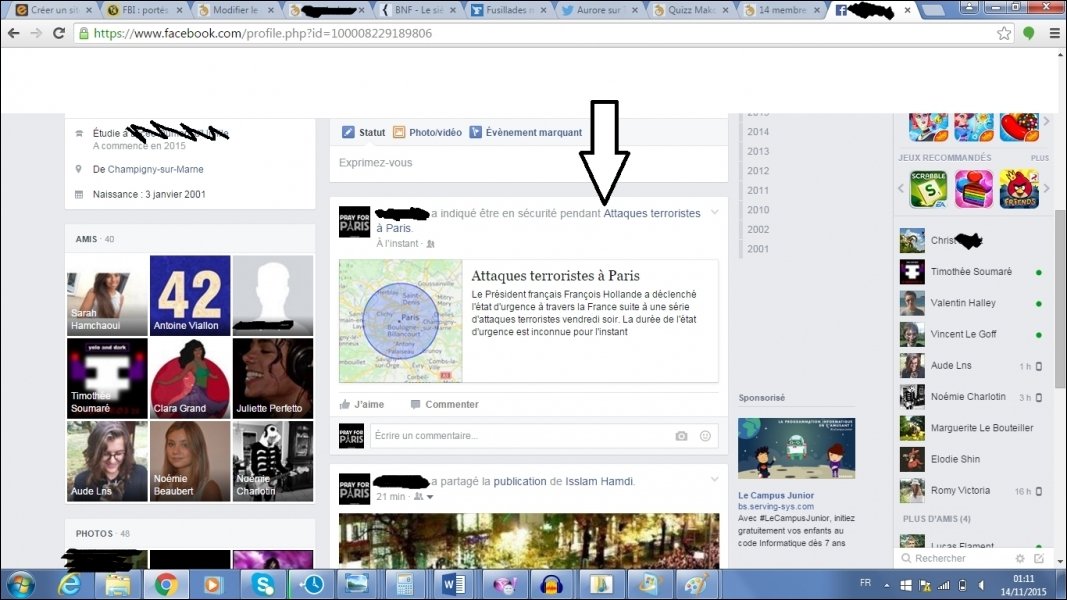The image size is (1067, 600).
Task: Click the green extension icon in toolbar
Action: (x=1029, y=33)
